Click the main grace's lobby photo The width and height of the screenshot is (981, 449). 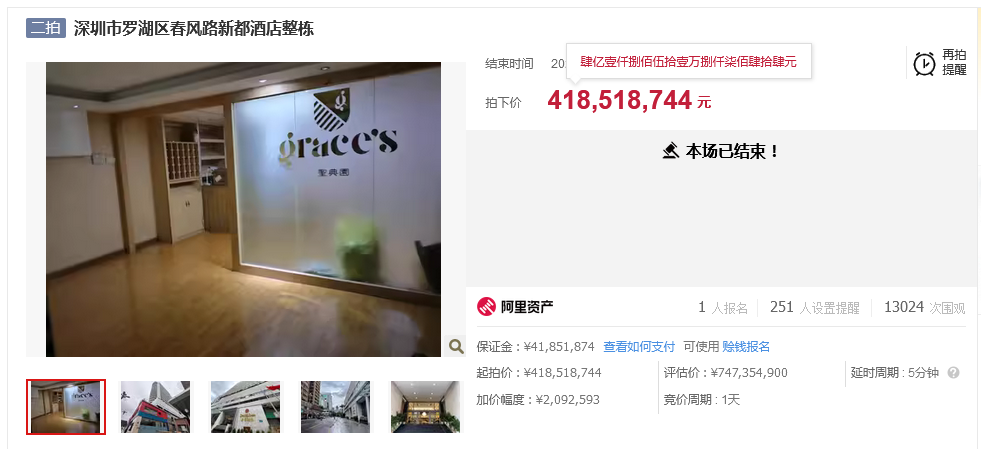243,209
